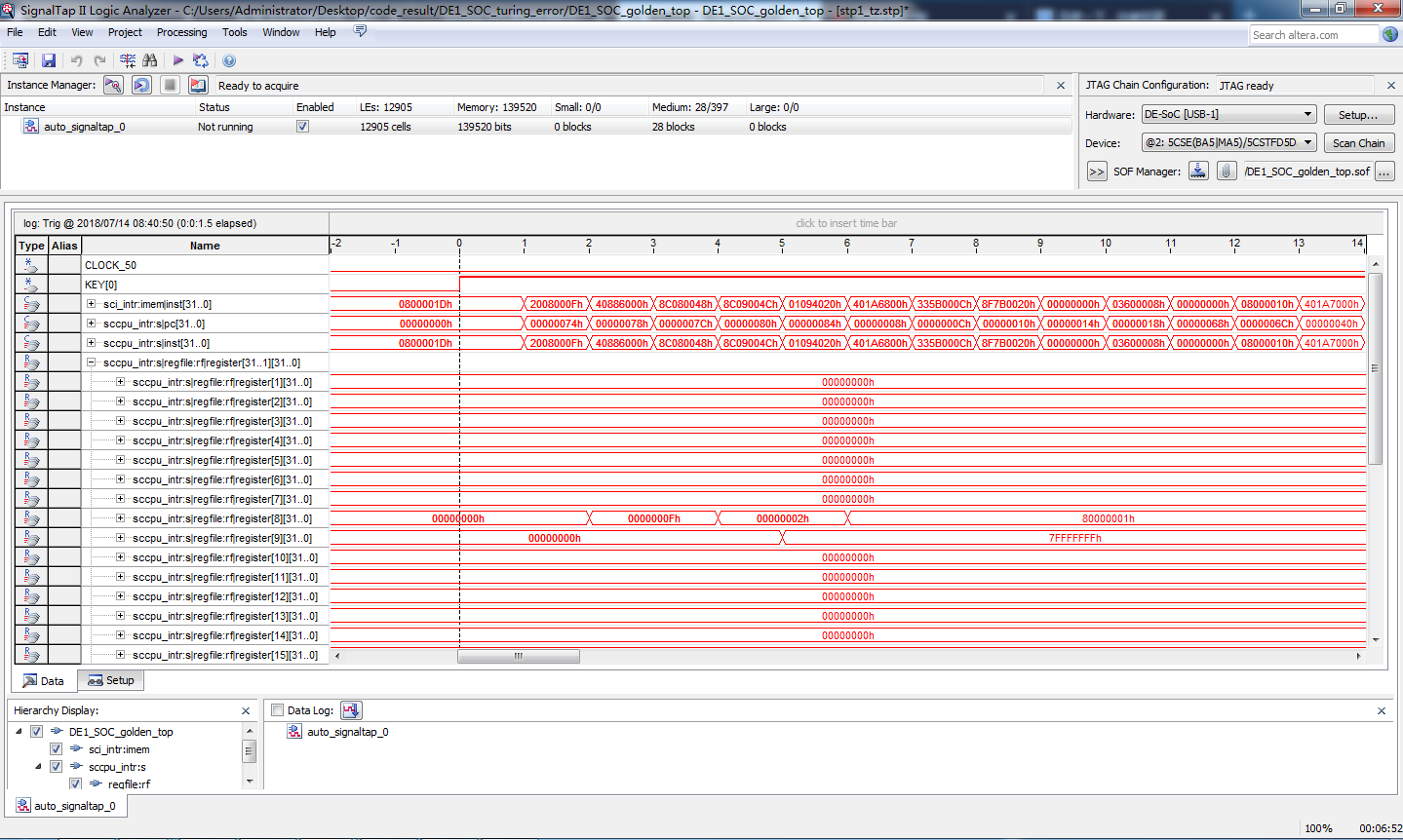Image resolution: width=1403 pixels, height=840 pixels.
Task: Uncheck regfile:rf in Hierarchy Display
Action: coord(75,783)
